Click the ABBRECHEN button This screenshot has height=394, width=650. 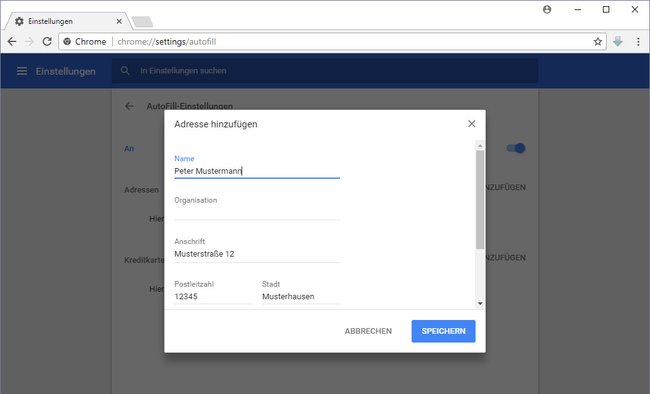pos(368,331)
